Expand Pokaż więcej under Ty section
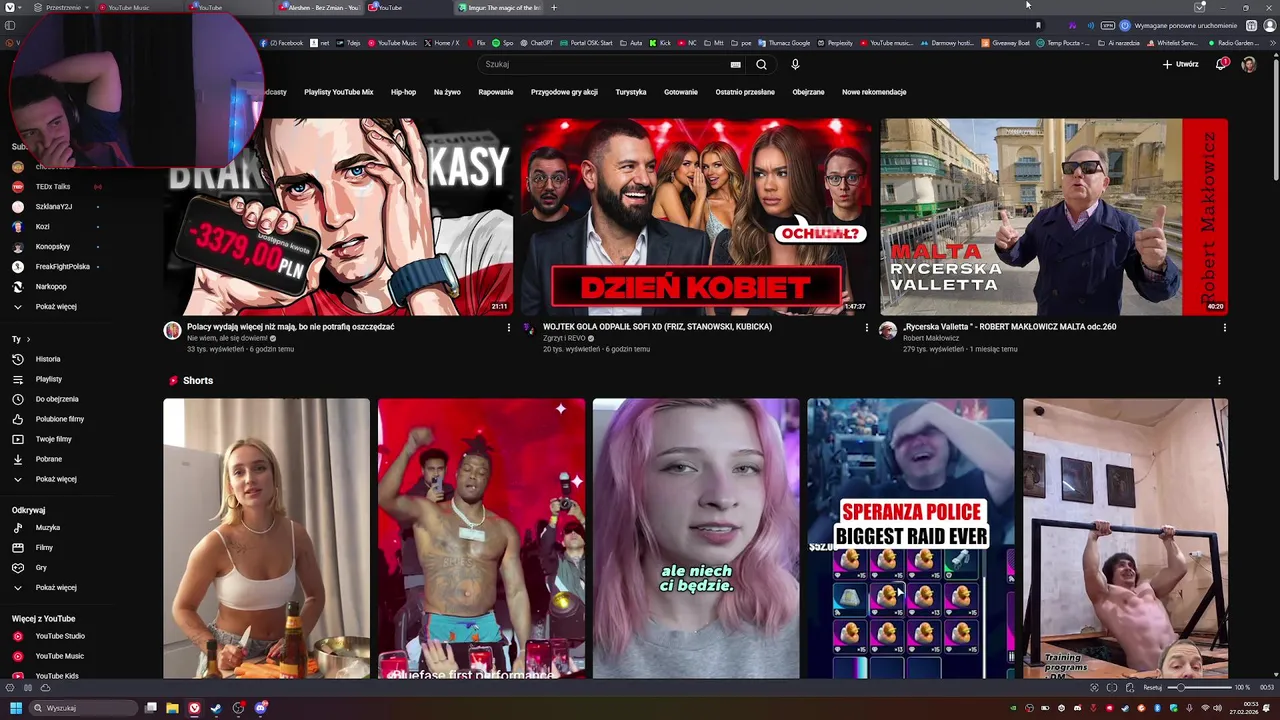 point(56,479)
